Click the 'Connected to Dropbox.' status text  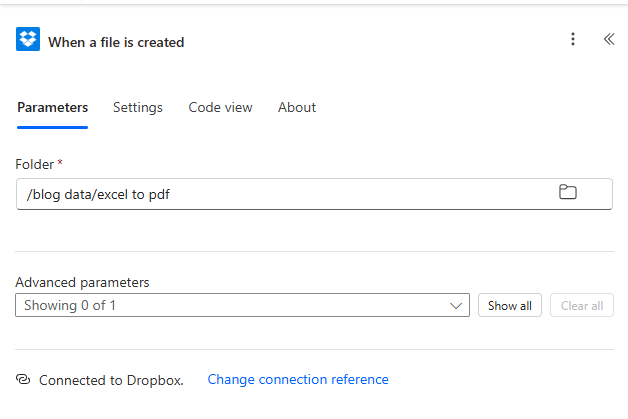click(x=111, y=380)
